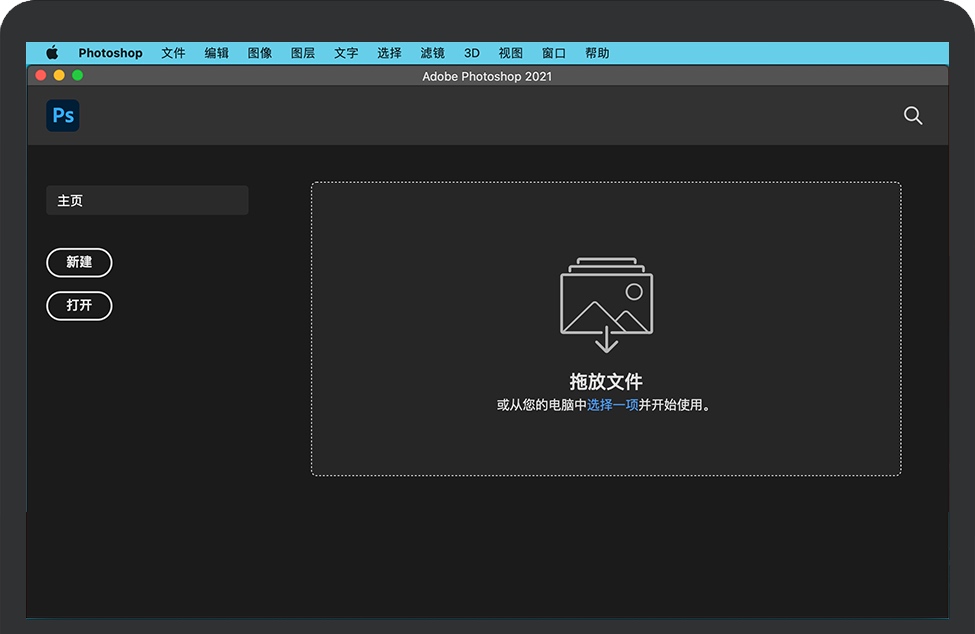Open the 帮助 menu
Screen dimensions: 975x634
pyautogui.click(x=597, y=53)
